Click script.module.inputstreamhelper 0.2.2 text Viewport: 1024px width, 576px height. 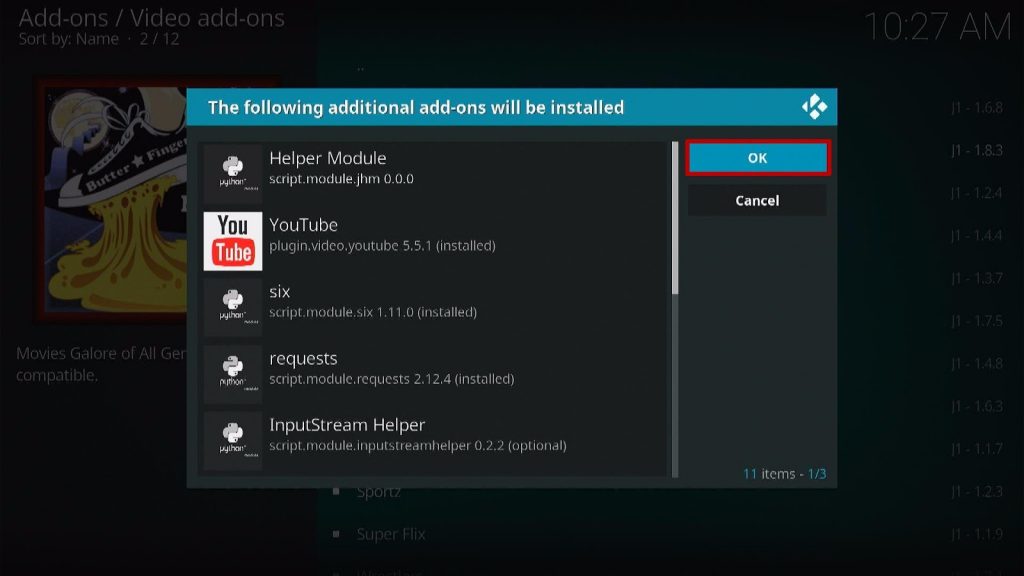(418, 445)
